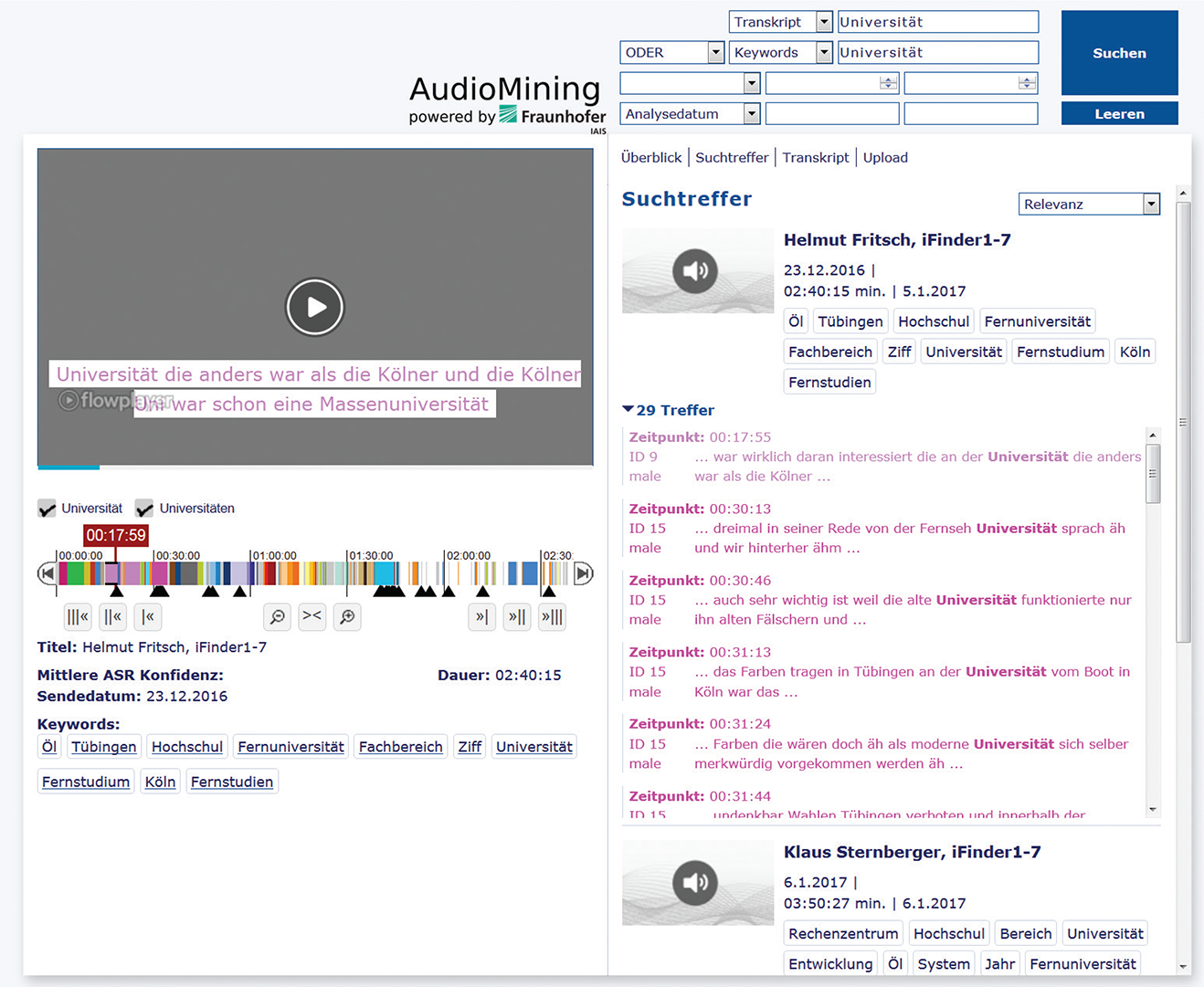Uncheck the Universität timeline checkbox

(x=47, y=509)
